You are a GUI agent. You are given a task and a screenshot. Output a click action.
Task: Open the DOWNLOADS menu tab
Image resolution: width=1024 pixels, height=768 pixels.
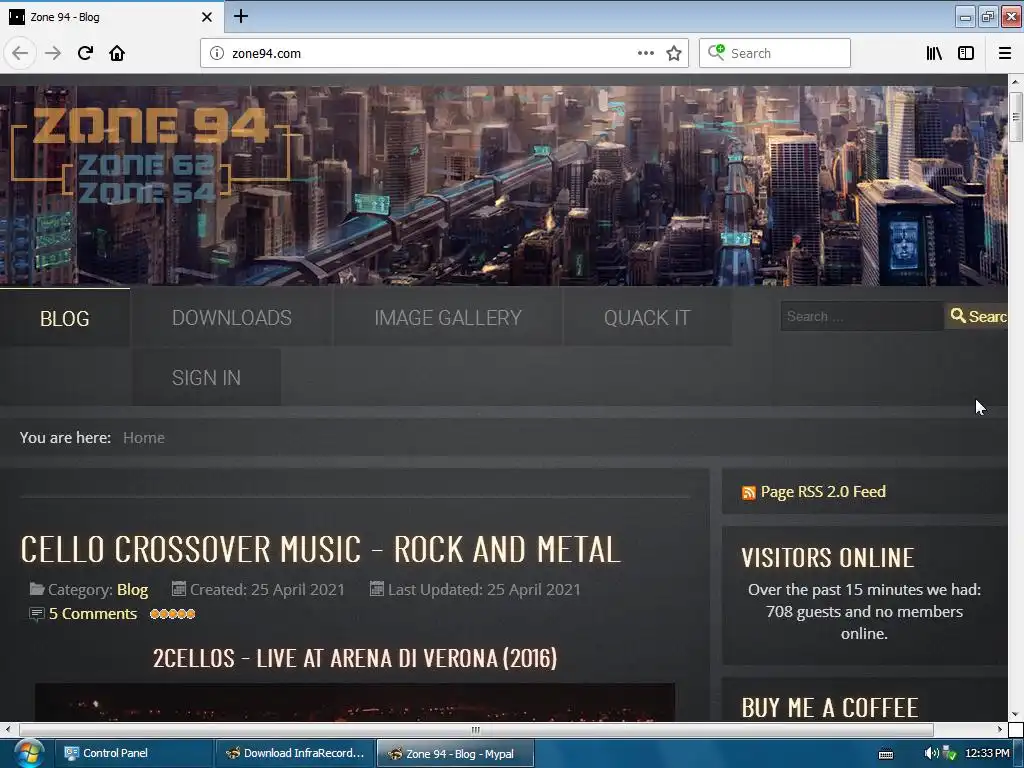tap(232, 317)
